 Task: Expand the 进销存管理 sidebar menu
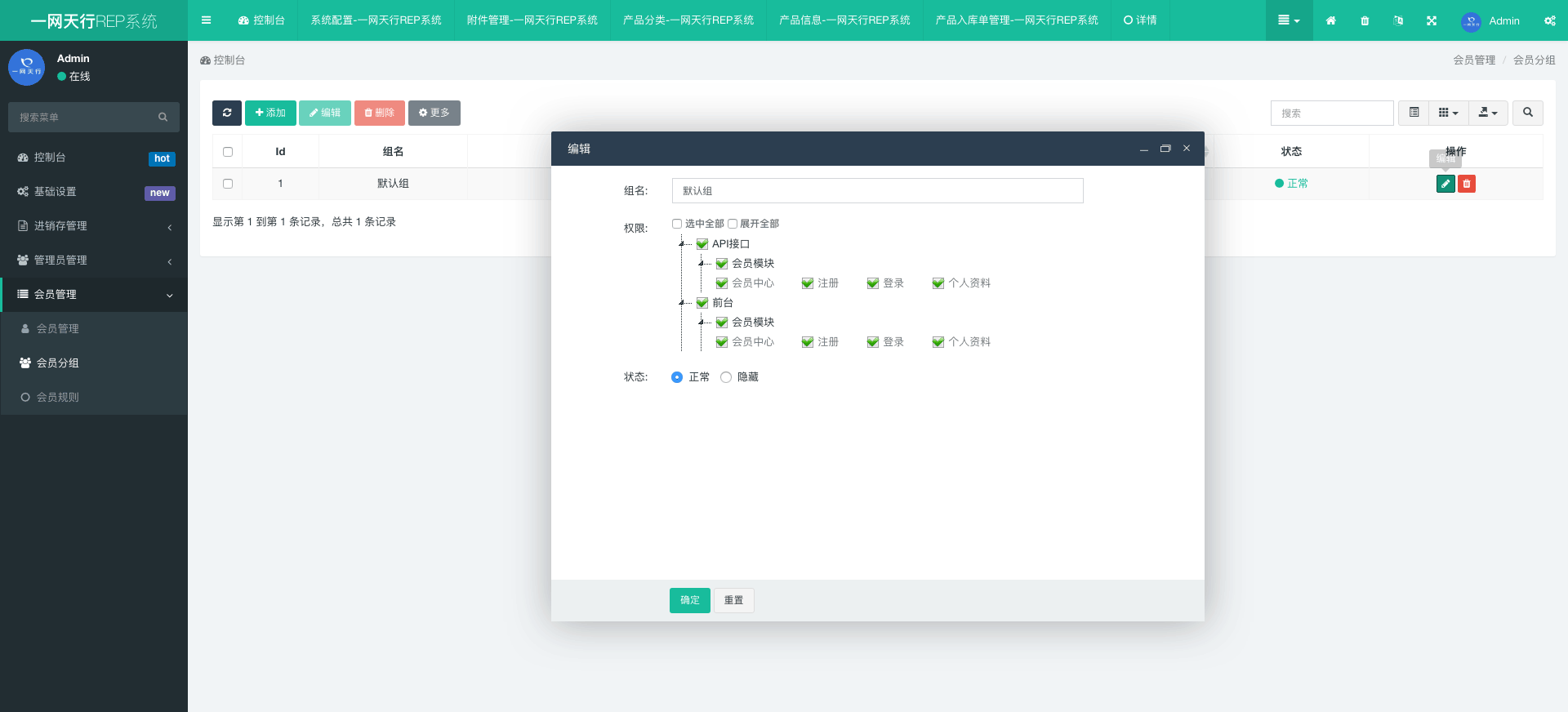94,226
